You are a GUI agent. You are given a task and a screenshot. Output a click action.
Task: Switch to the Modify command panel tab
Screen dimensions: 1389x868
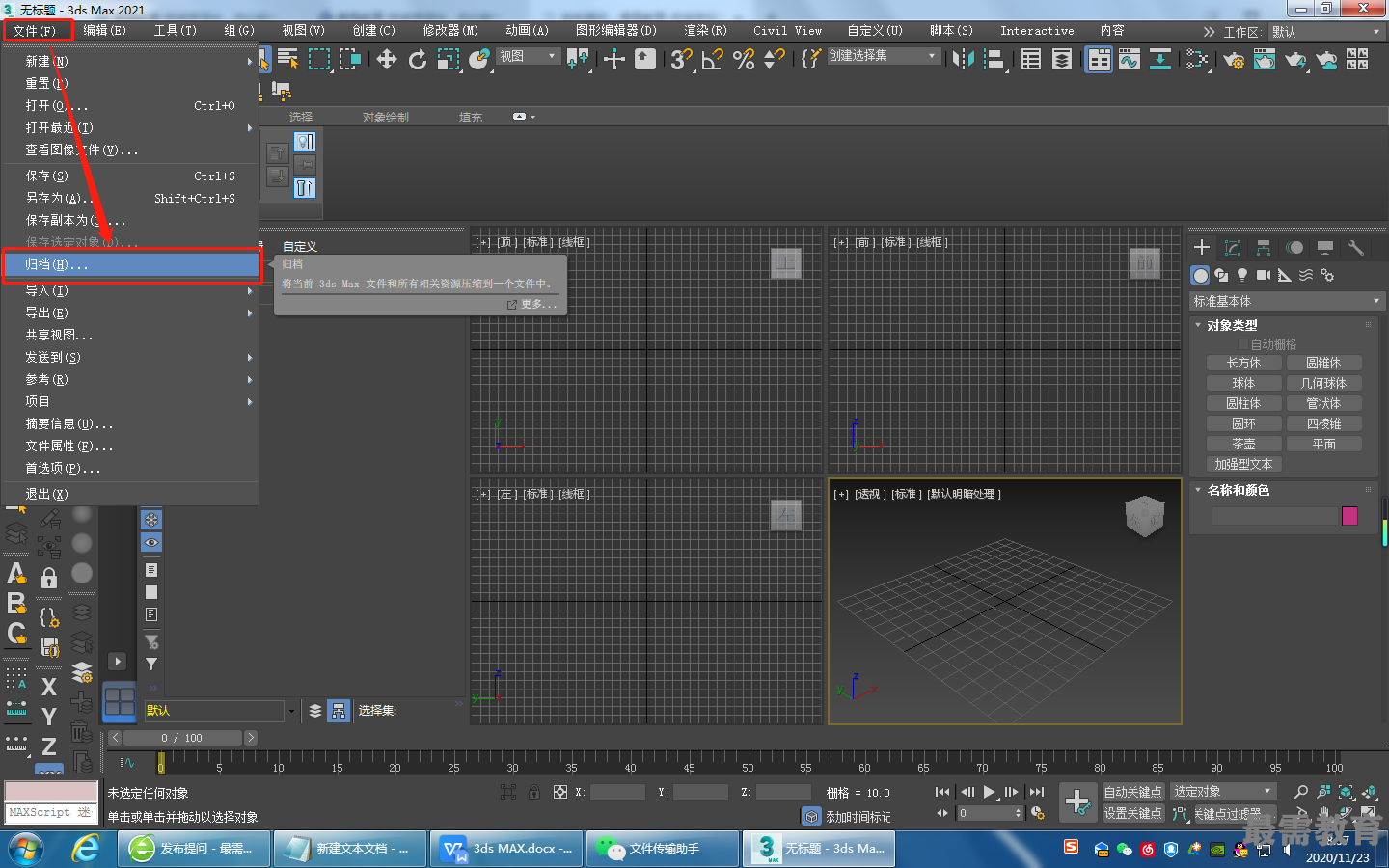point(1233,248)
